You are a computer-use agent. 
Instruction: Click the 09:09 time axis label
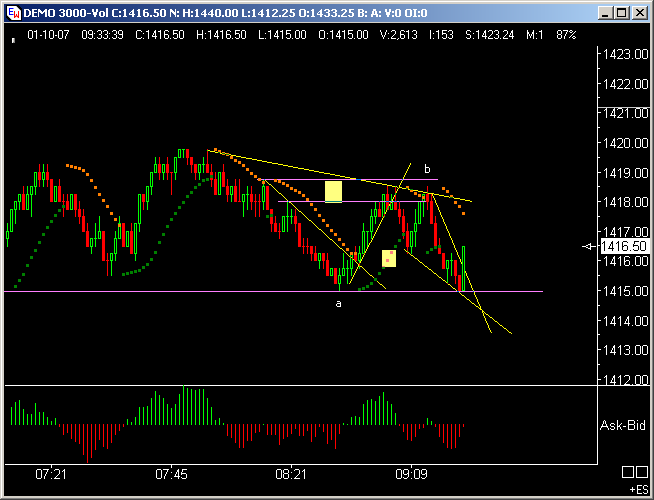click(411, 474)
